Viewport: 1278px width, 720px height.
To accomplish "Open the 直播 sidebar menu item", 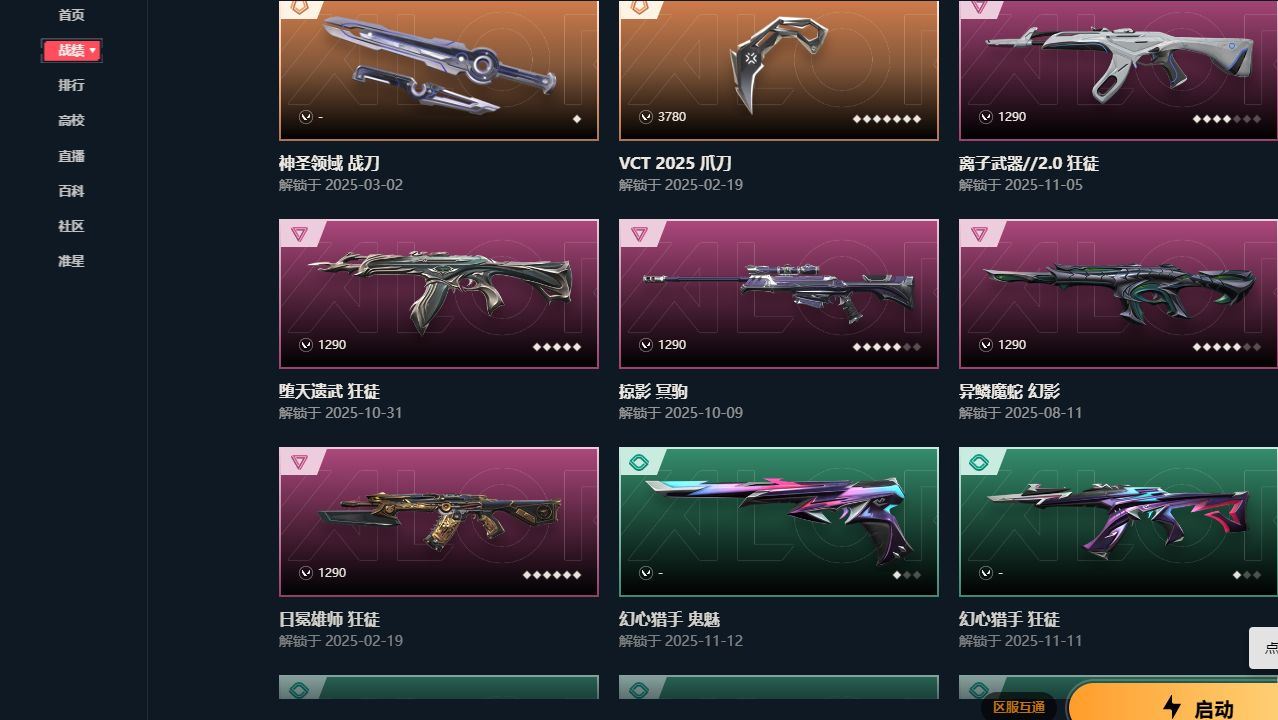I will [71, 156].
